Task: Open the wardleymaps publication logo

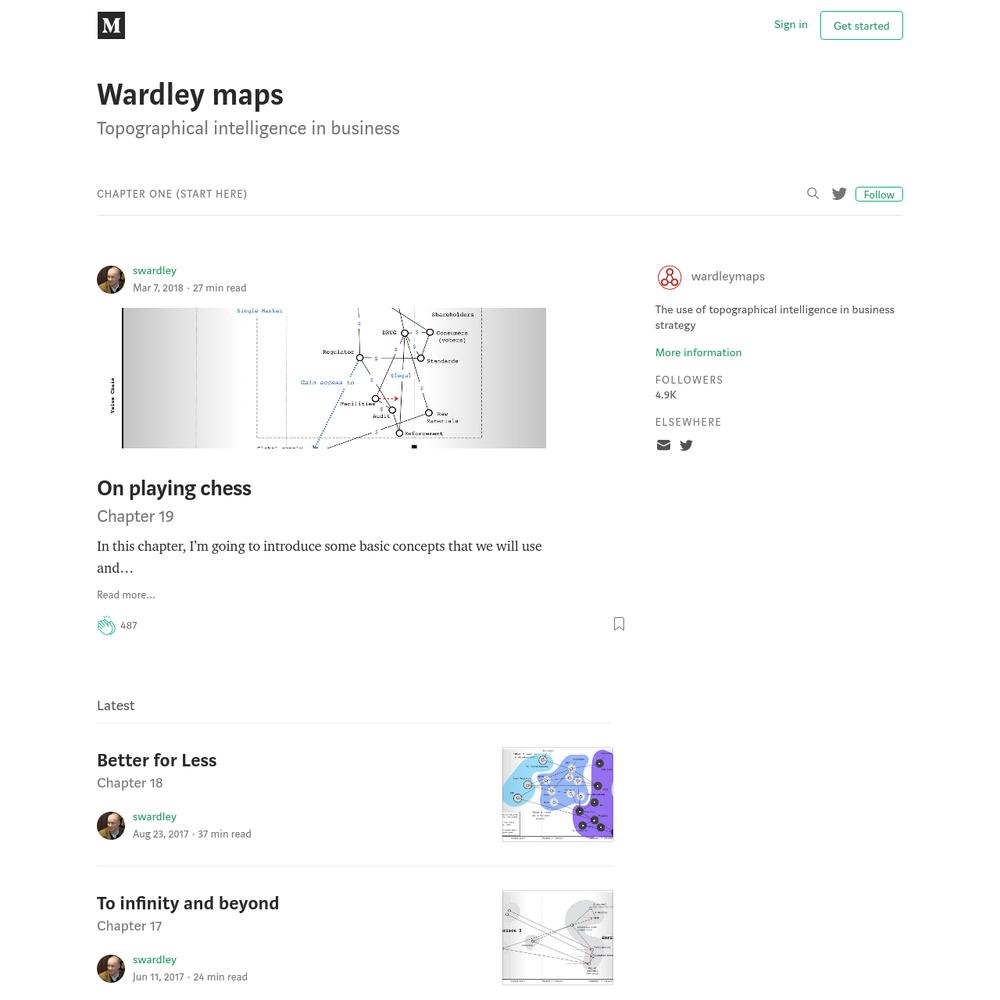Action: [669, 277]
